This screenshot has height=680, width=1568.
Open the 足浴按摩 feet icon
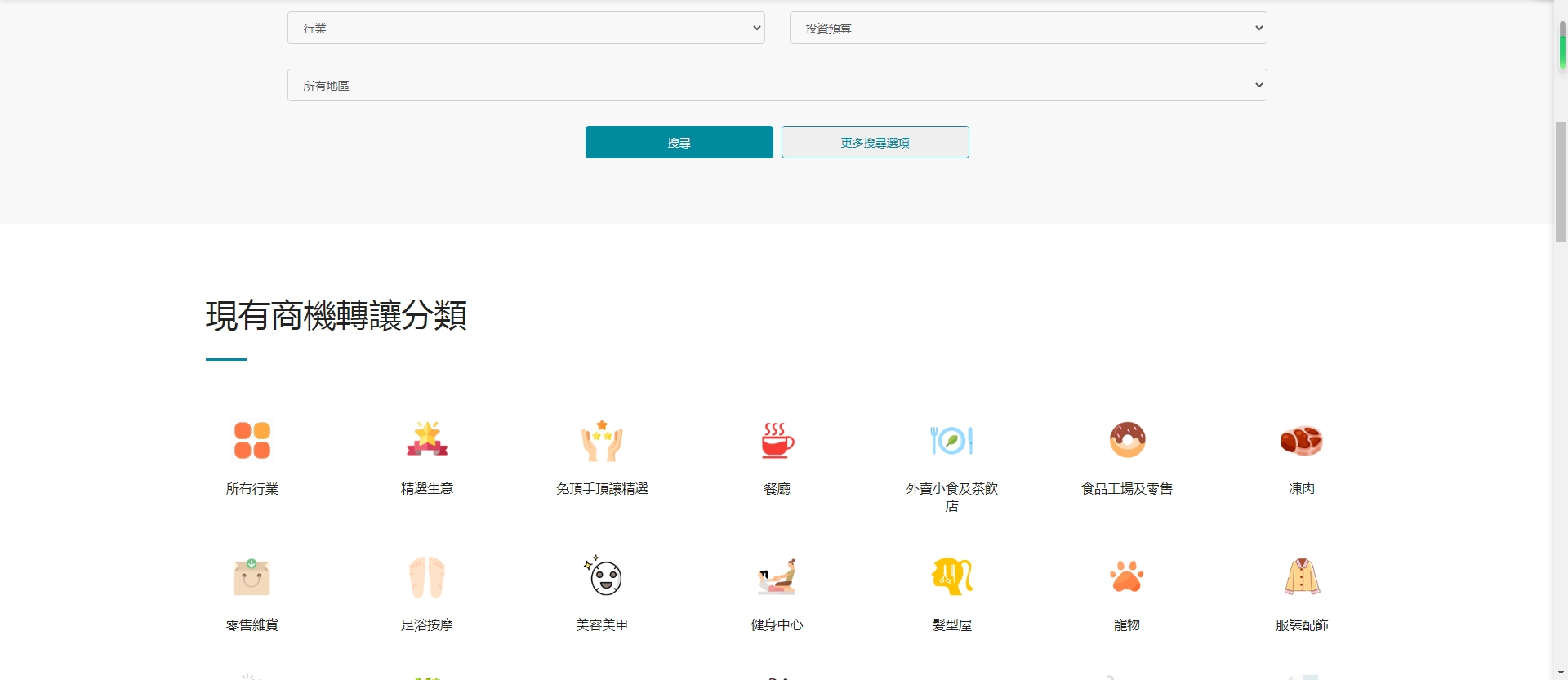[x=426, y=577]
